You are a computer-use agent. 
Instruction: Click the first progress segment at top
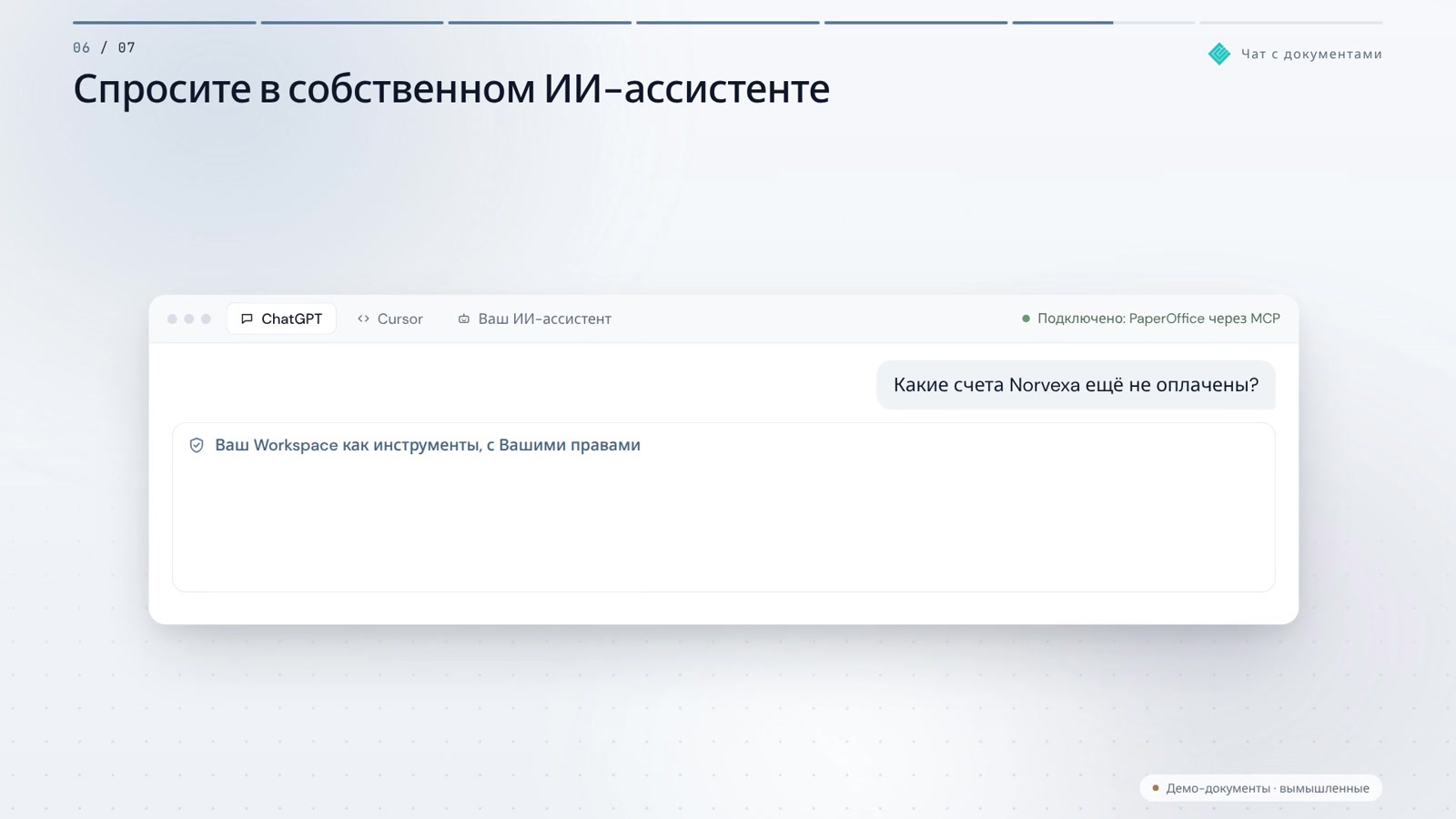coord(165,22)
